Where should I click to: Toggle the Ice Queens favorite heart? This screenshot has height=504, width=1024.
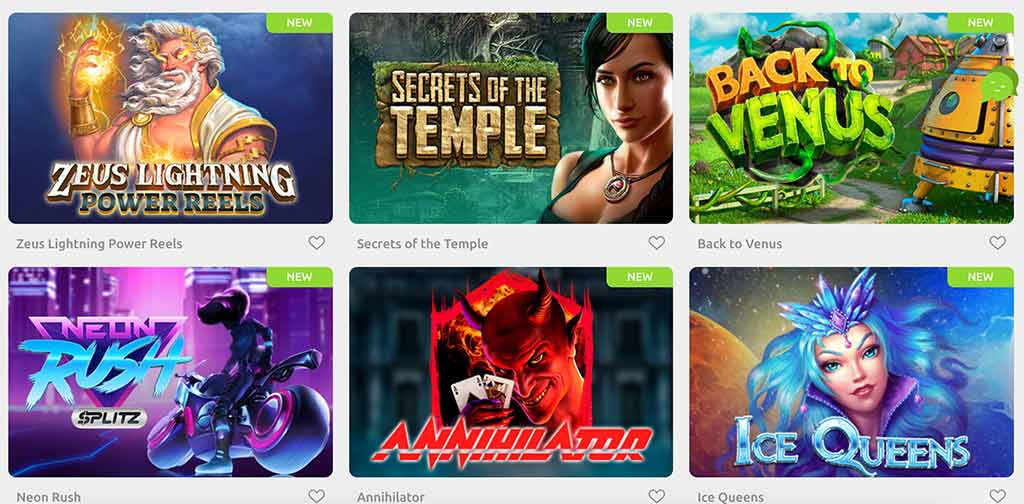pyautogui.click(x=997, y=496)
